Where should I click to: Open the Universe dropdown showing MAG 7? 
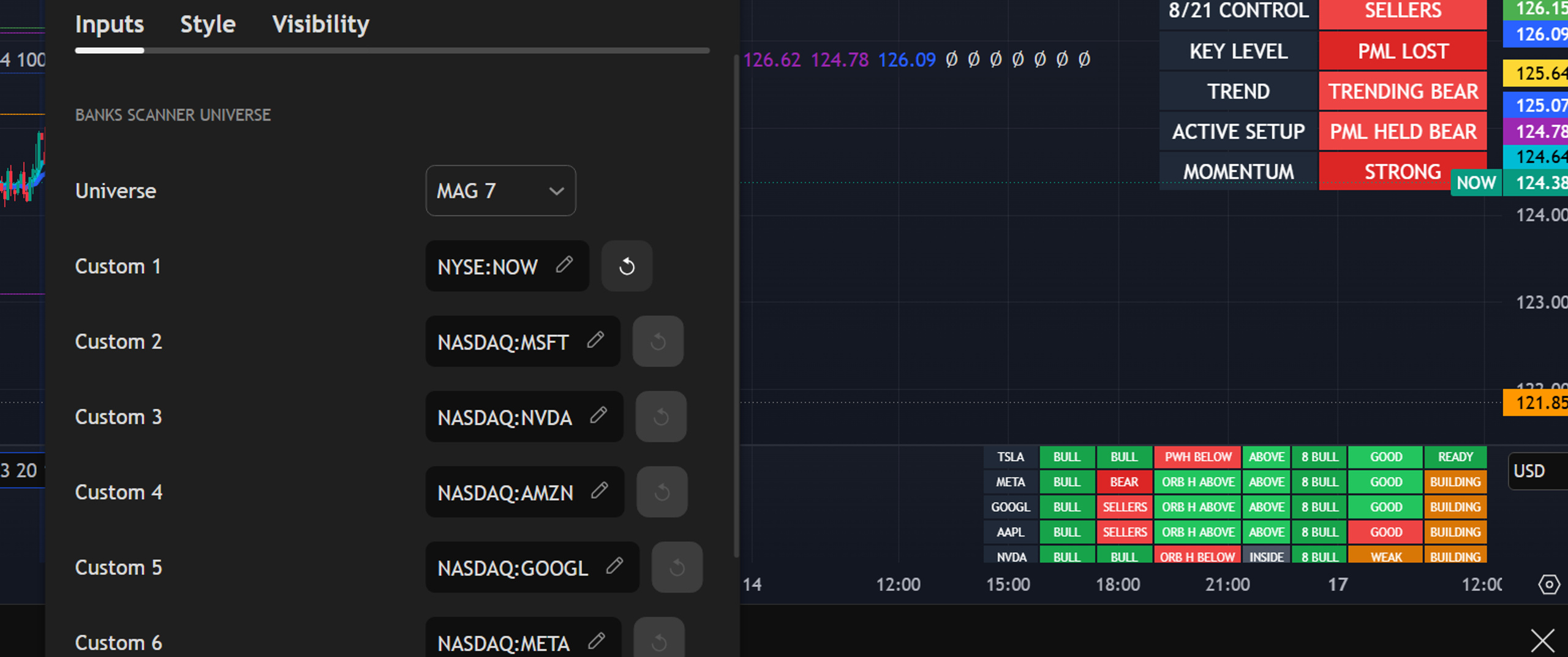[500, 190]
